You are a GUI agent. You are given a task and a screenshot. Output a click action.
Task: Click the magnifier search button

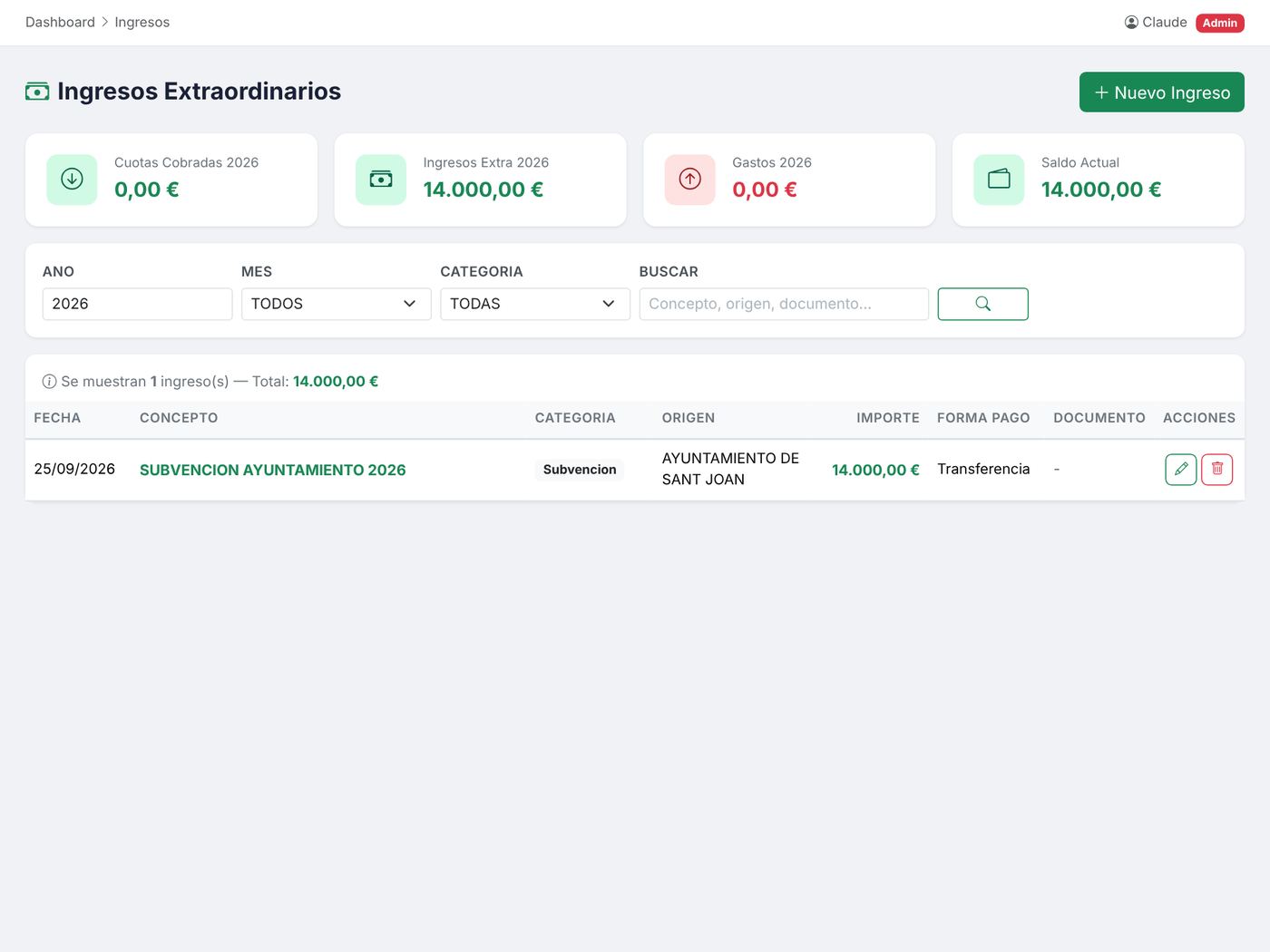pyautogui.click(x=982, y=304)
